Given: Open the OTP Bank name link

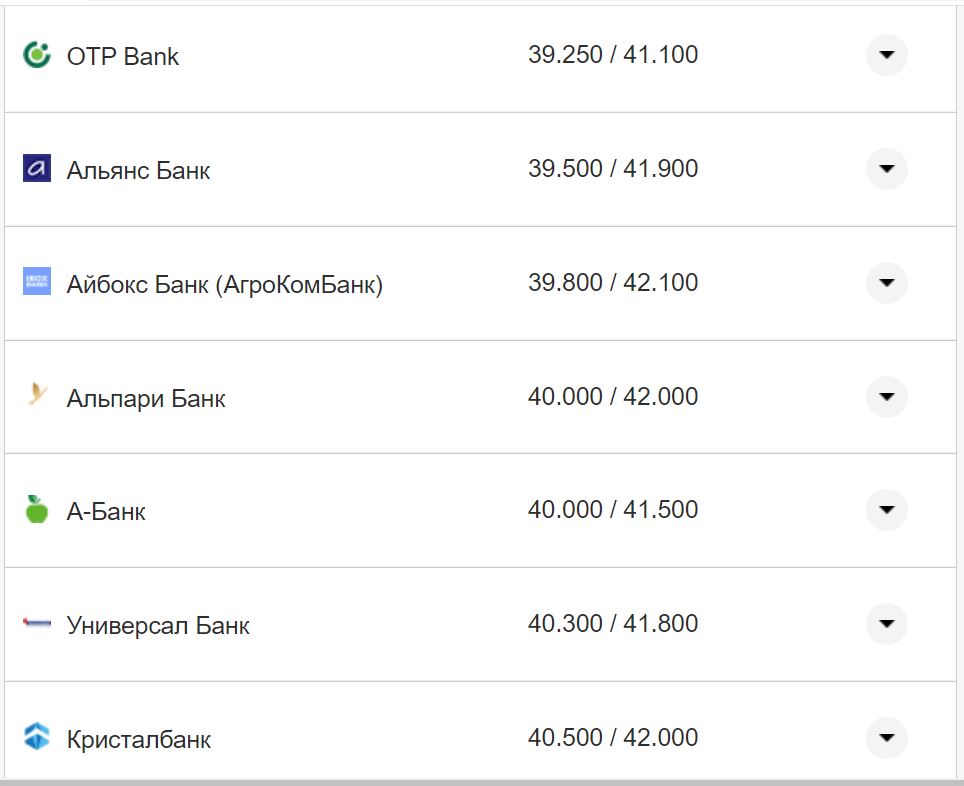Looking at the screenshot, I should pos(123,56).
